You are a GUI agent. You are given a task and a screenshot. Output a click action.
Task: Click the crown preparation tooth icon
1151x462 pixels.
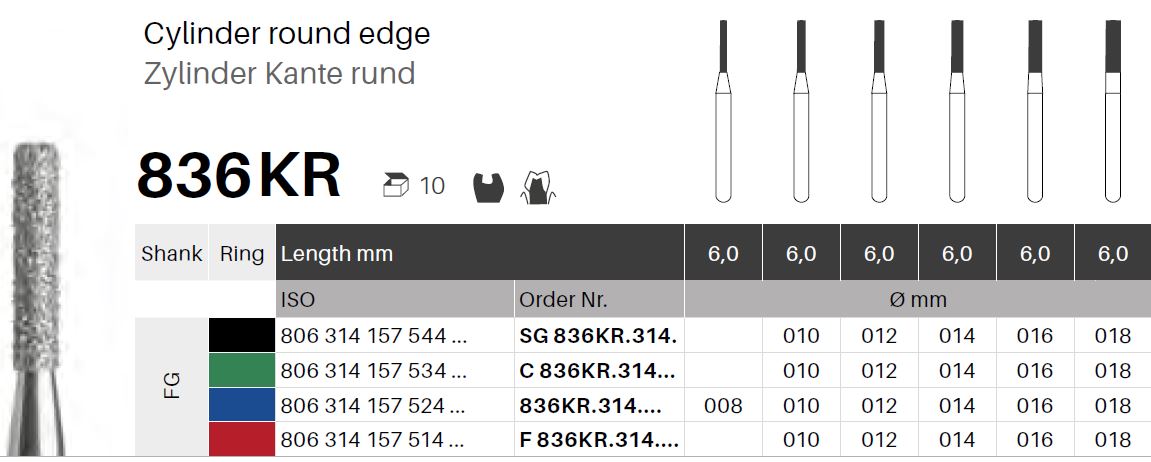click(538, 187)
